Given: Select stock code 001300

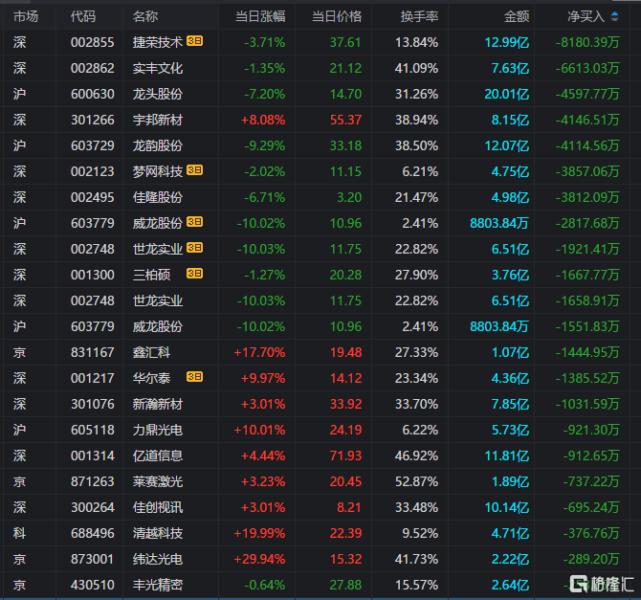Looking at the screenshot, I should click(92, 275).
